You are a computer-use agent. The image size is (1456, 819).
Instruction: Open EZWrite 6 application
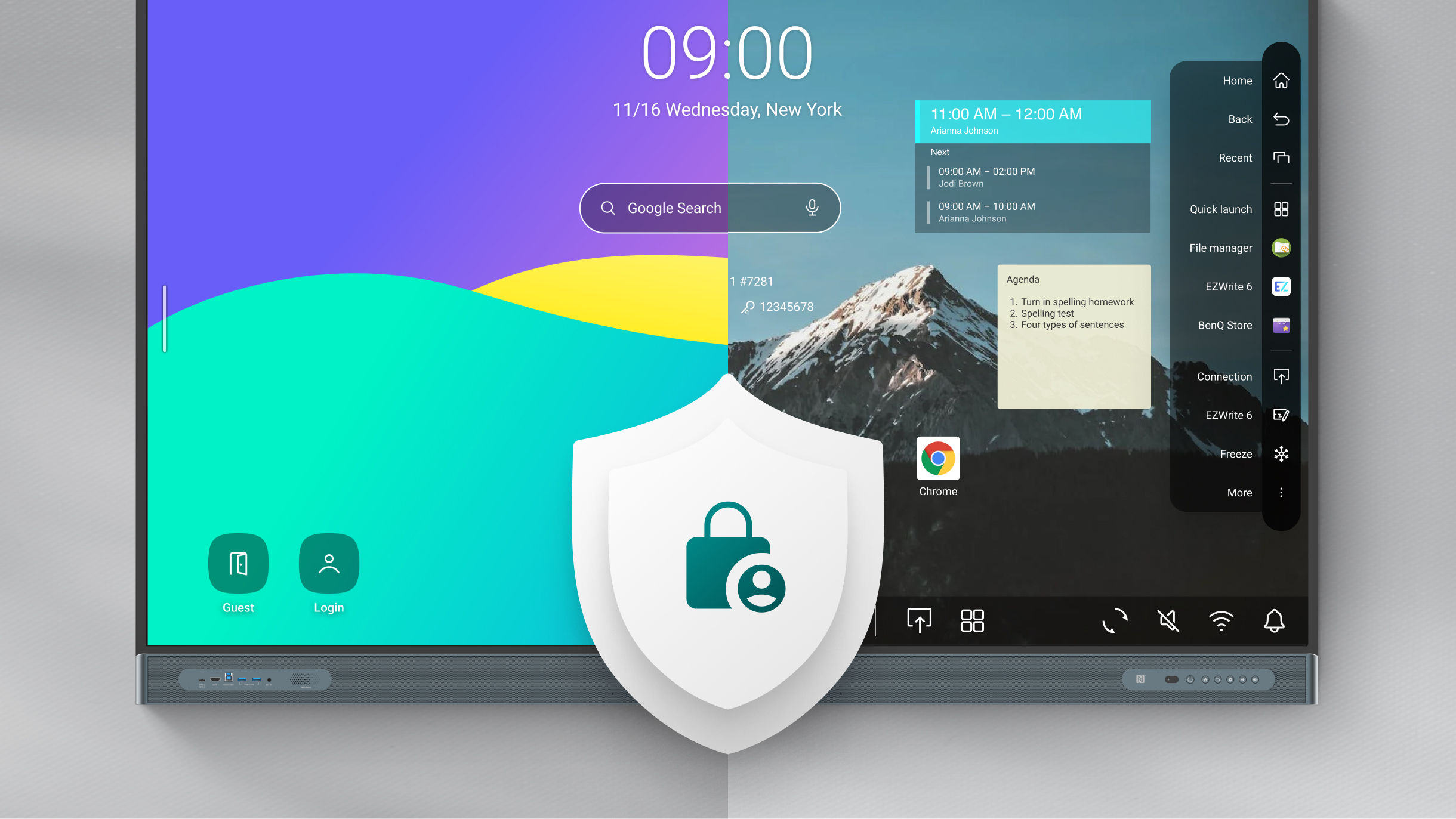(1280, 286)
